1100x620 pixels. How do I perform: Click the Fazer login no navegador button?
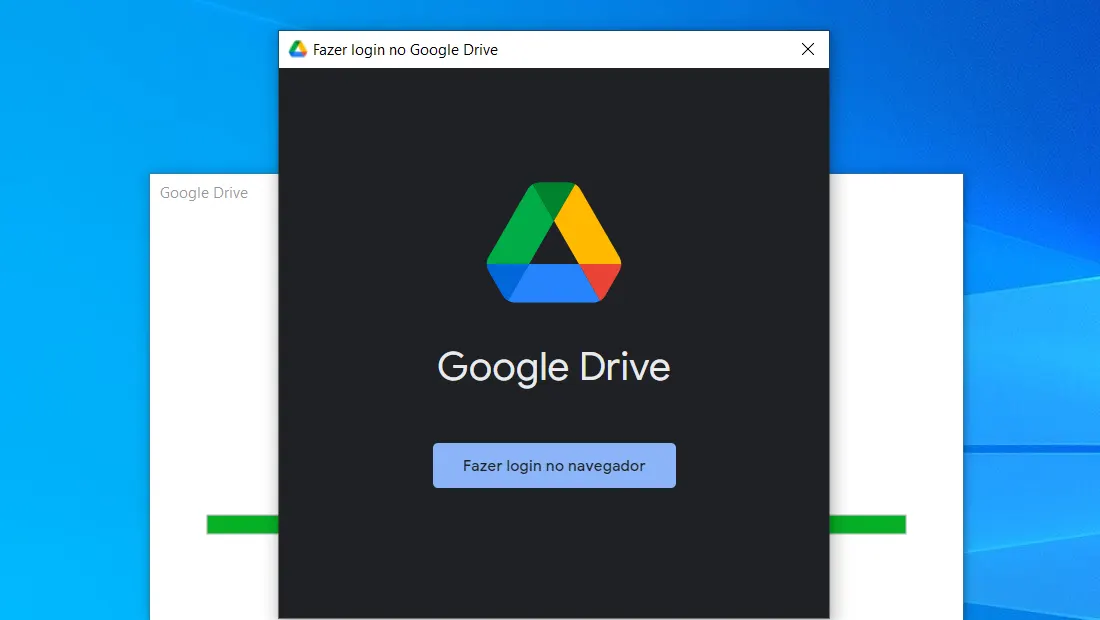click(x=554, y=465)
